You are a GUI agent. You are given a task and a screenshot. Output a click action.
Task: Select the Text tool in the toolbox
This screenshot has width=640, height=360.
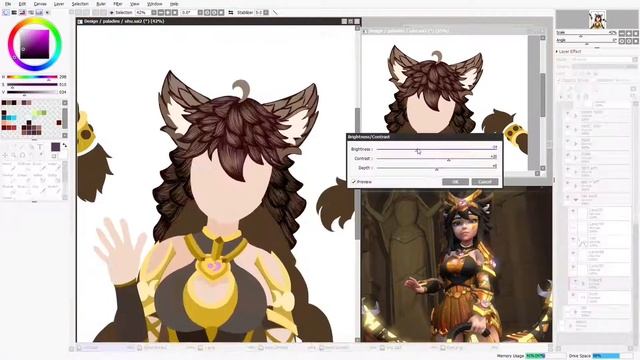click(x=40, y=147)
